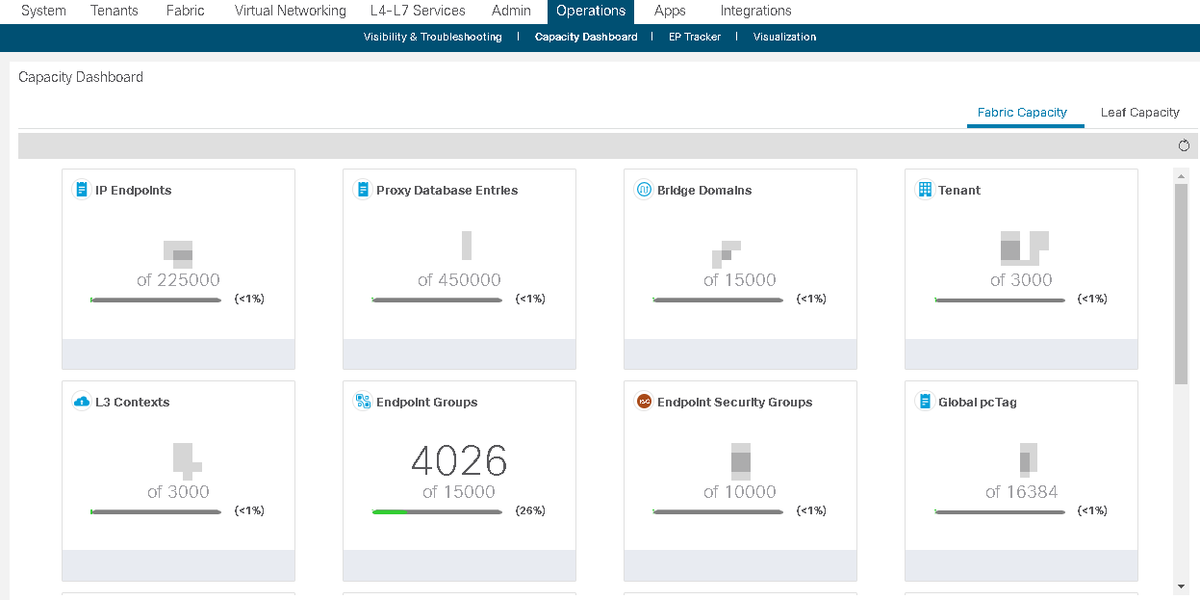
Task: Click the Proxy Database Entries usage bar
Action: coord(437,299)
